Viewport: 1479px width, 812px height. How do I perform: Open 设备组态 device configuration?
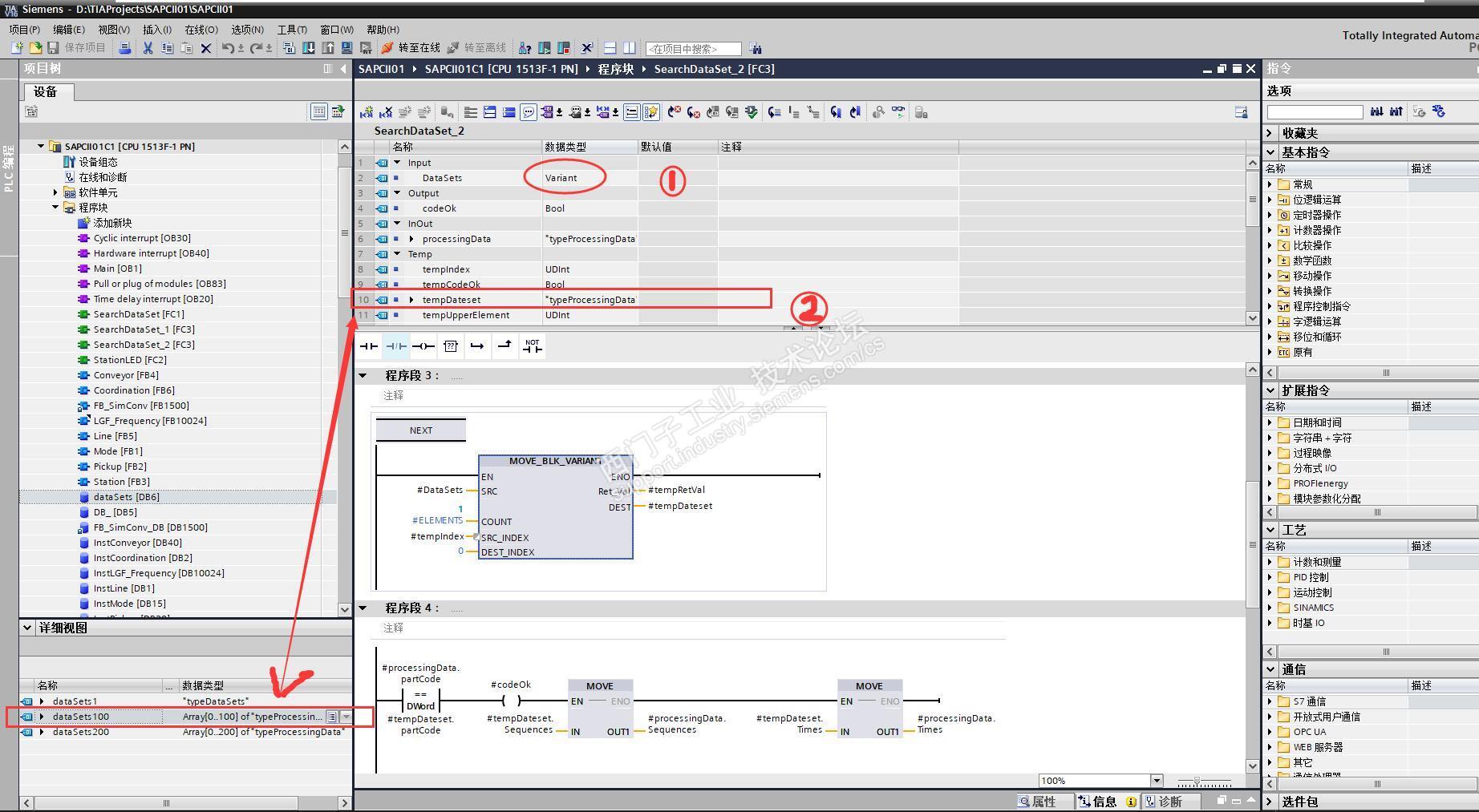pyautogui.click(x=98, y=162)
